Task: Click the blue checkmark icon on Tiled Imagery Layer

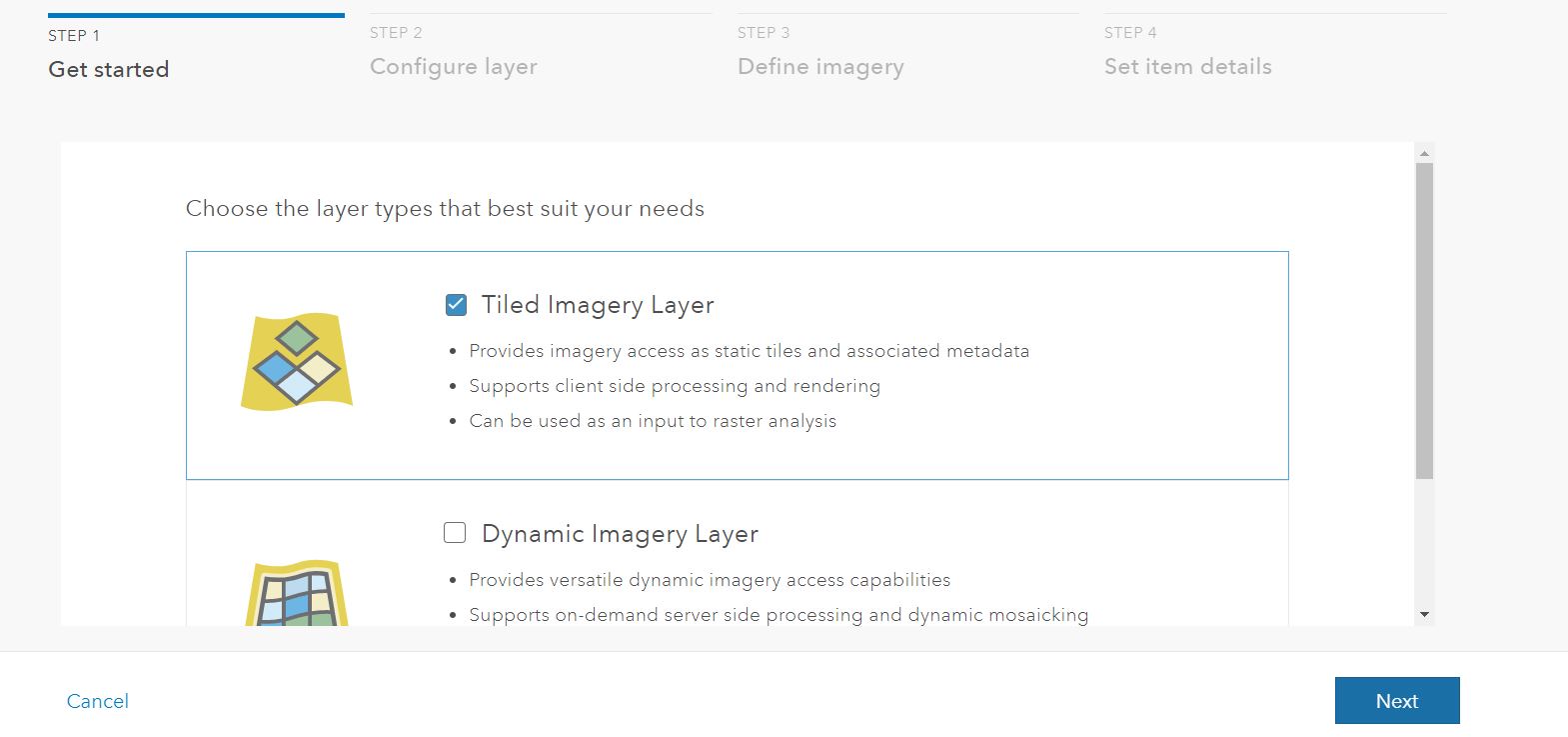Action: tap(455, 304)
